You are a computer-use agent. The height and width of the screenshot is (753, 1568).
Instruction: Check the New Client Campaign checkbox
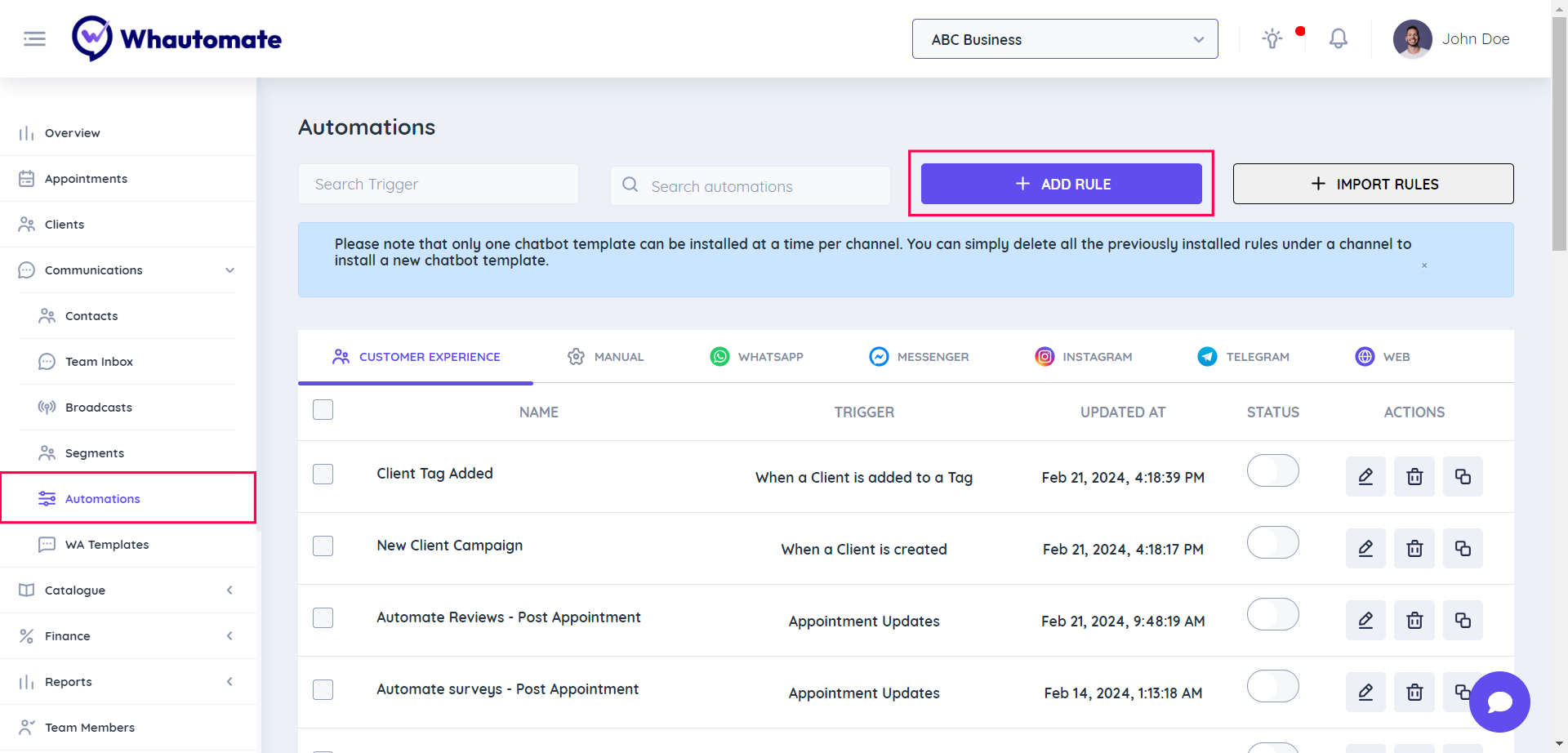tap(323, 546)
